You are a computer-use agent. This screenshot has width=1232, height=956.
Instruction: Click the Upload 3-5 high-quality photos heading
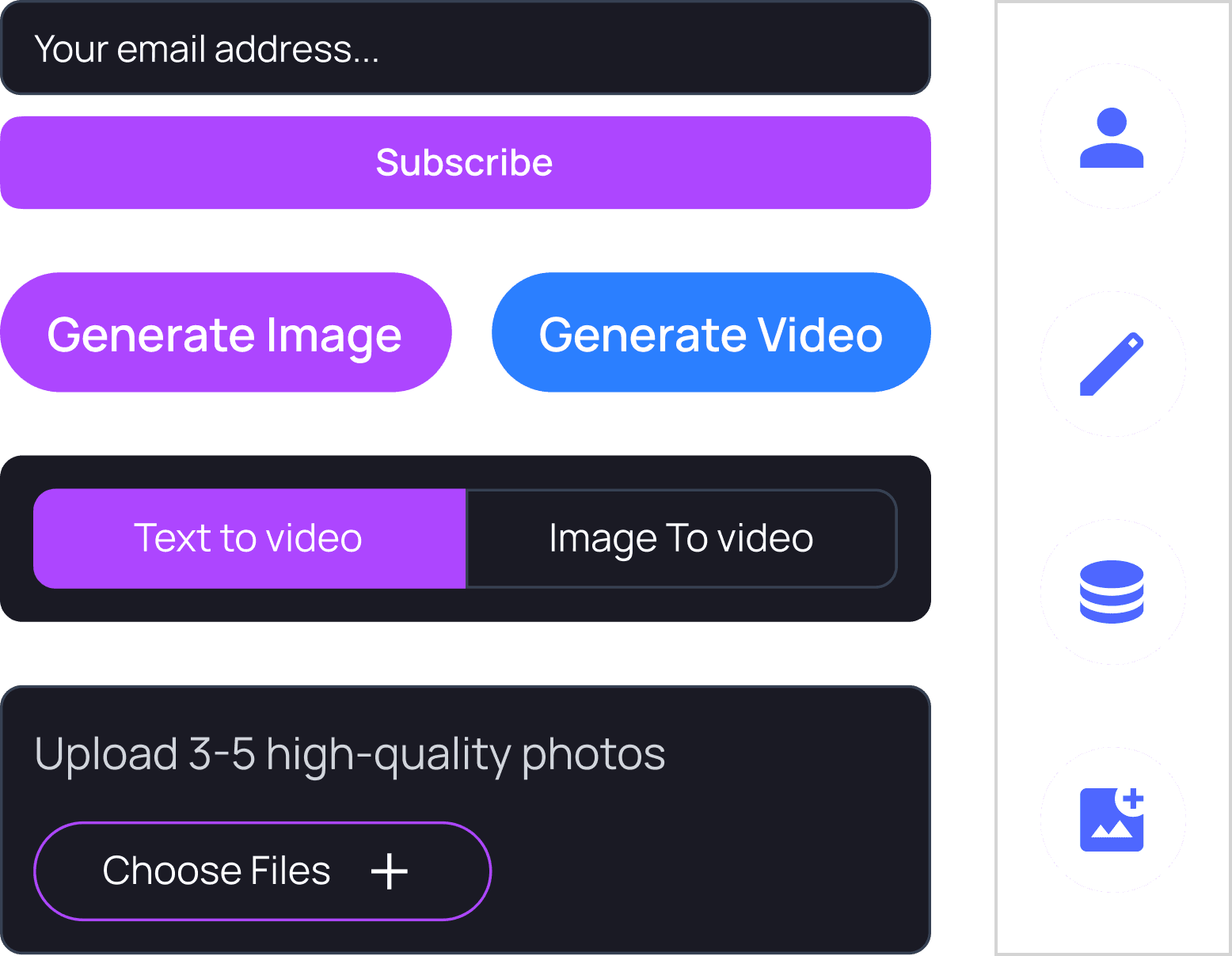350,754
